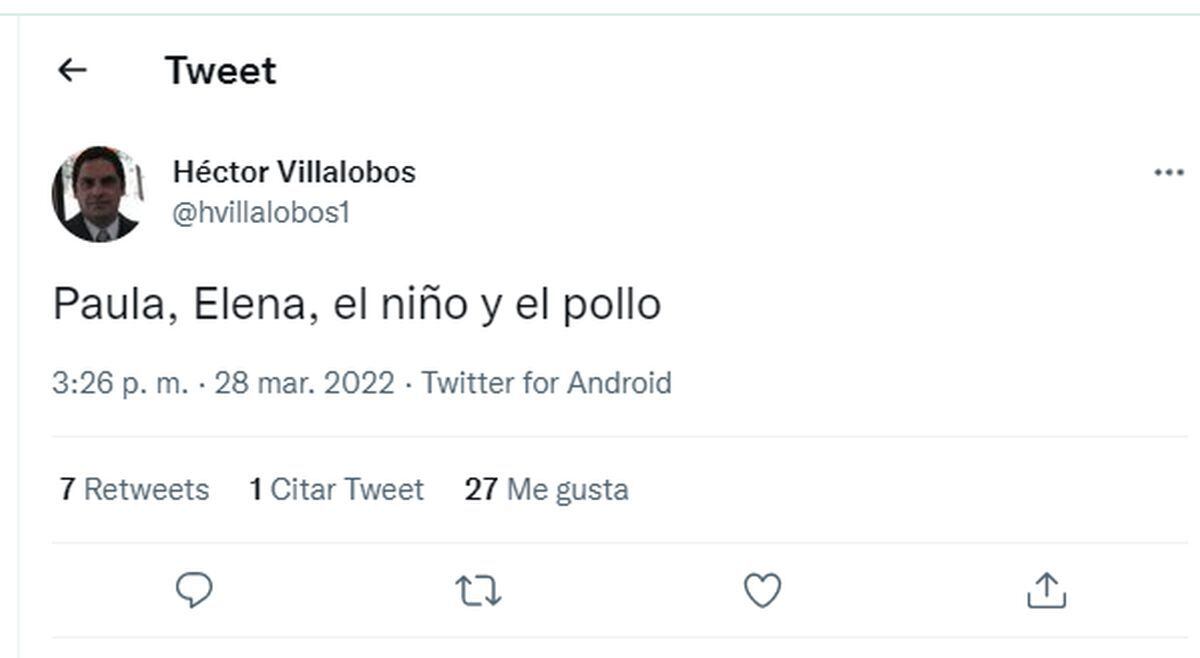Expand sharing options via the upload icon

[x=1048, y=590]
